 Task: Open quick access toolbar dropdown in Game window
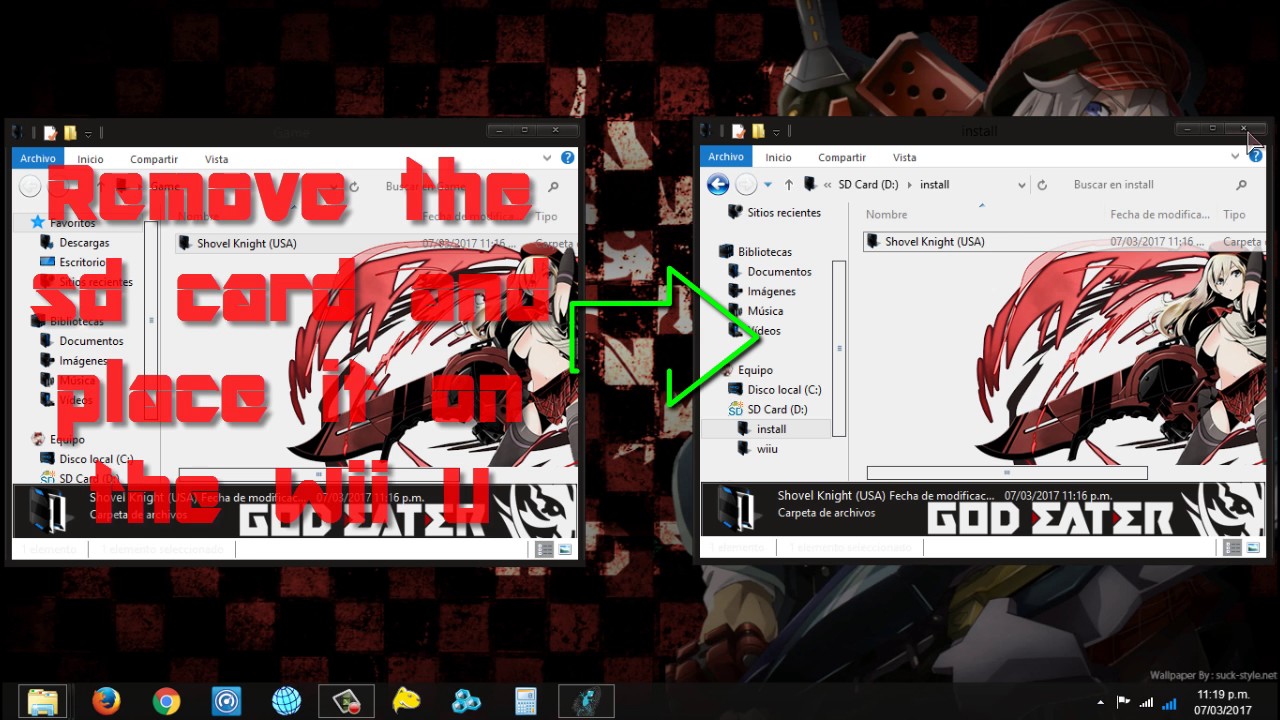tap(88, 134)
